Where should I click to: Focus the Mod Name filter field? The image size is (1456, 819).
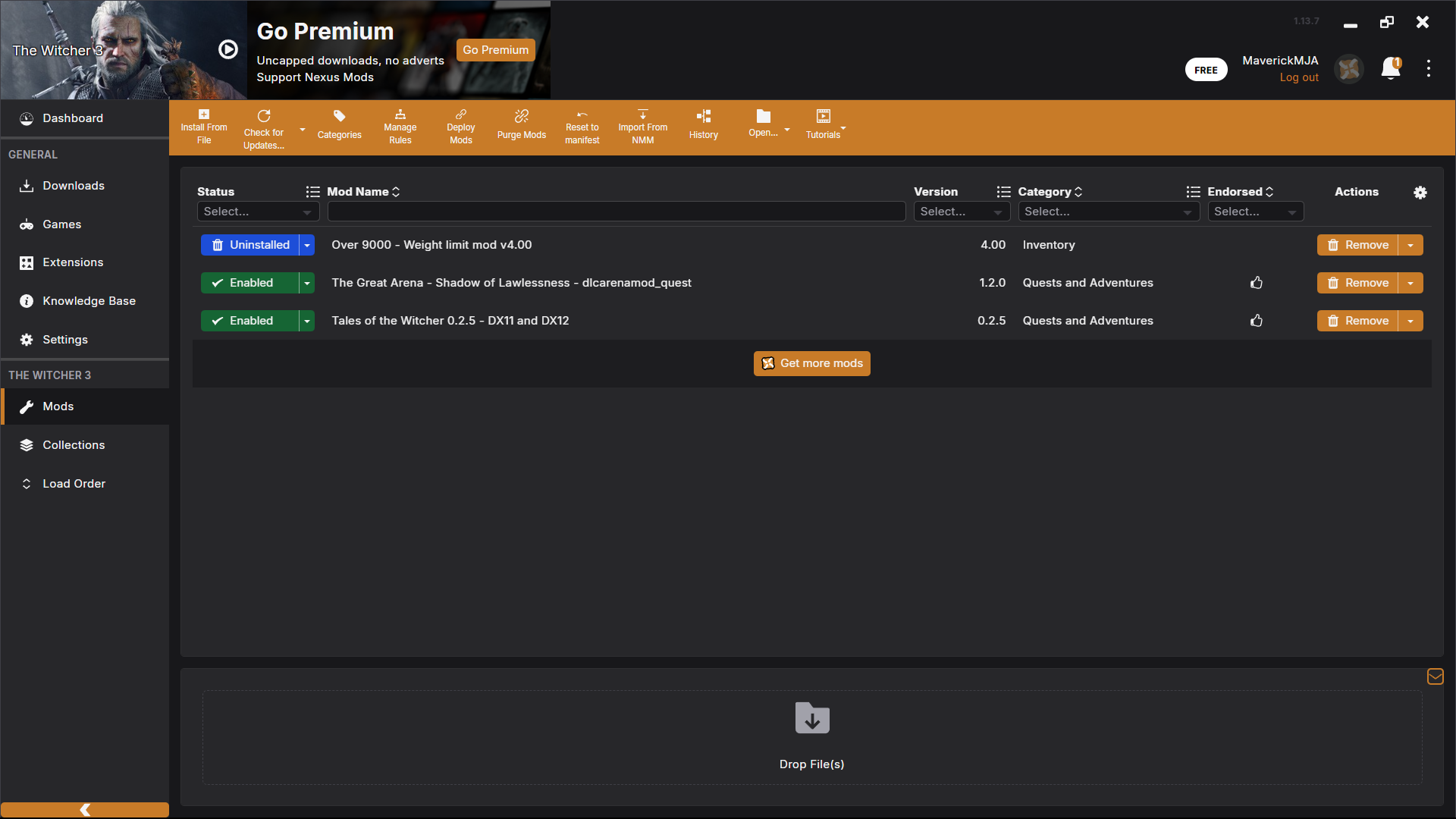617,212
